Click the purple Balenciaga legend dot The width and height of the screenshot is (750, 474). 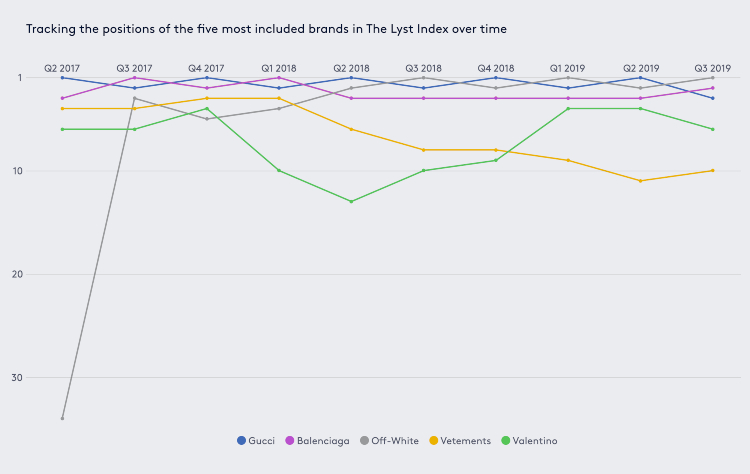point(290,441)
